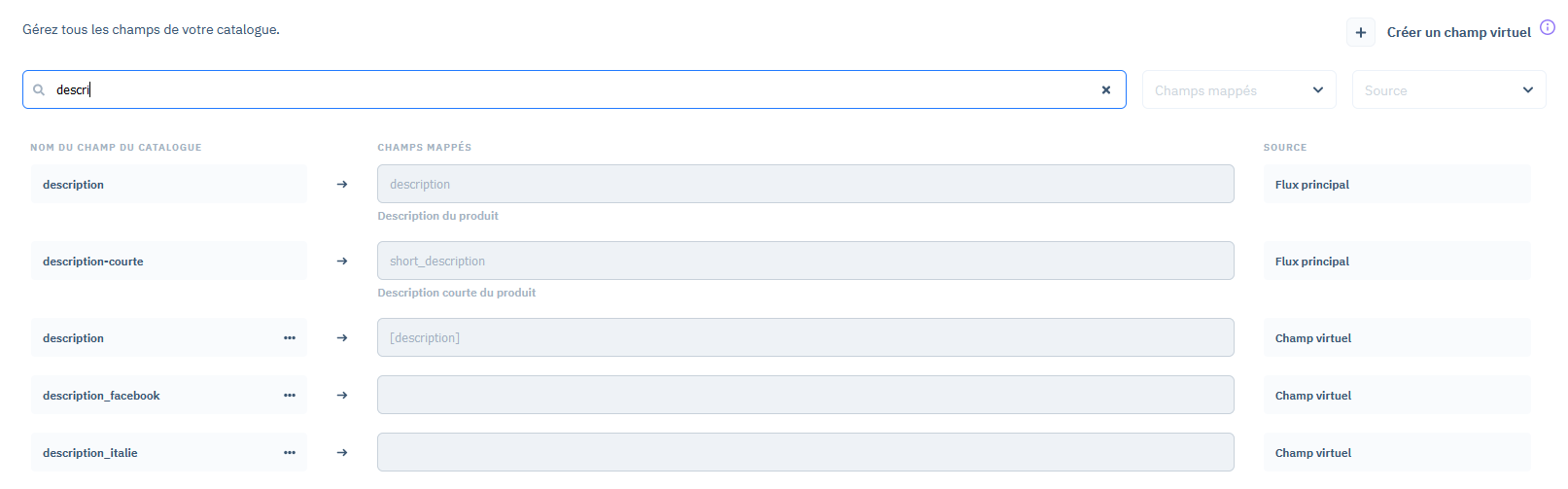Click the plus icon to create virtual field

click(1361, 33)
